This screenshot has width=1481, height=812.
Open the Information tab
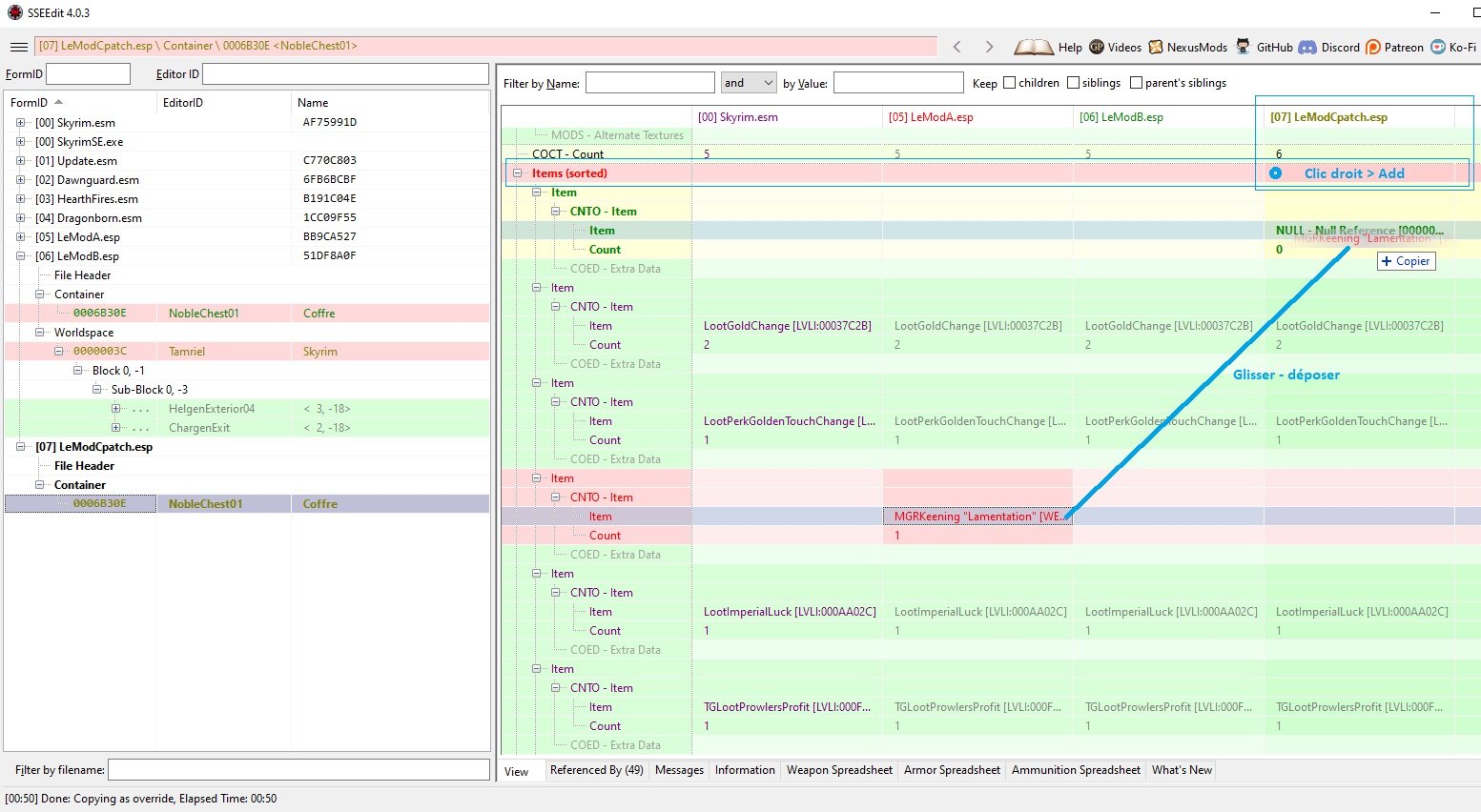tap(745, 770)
